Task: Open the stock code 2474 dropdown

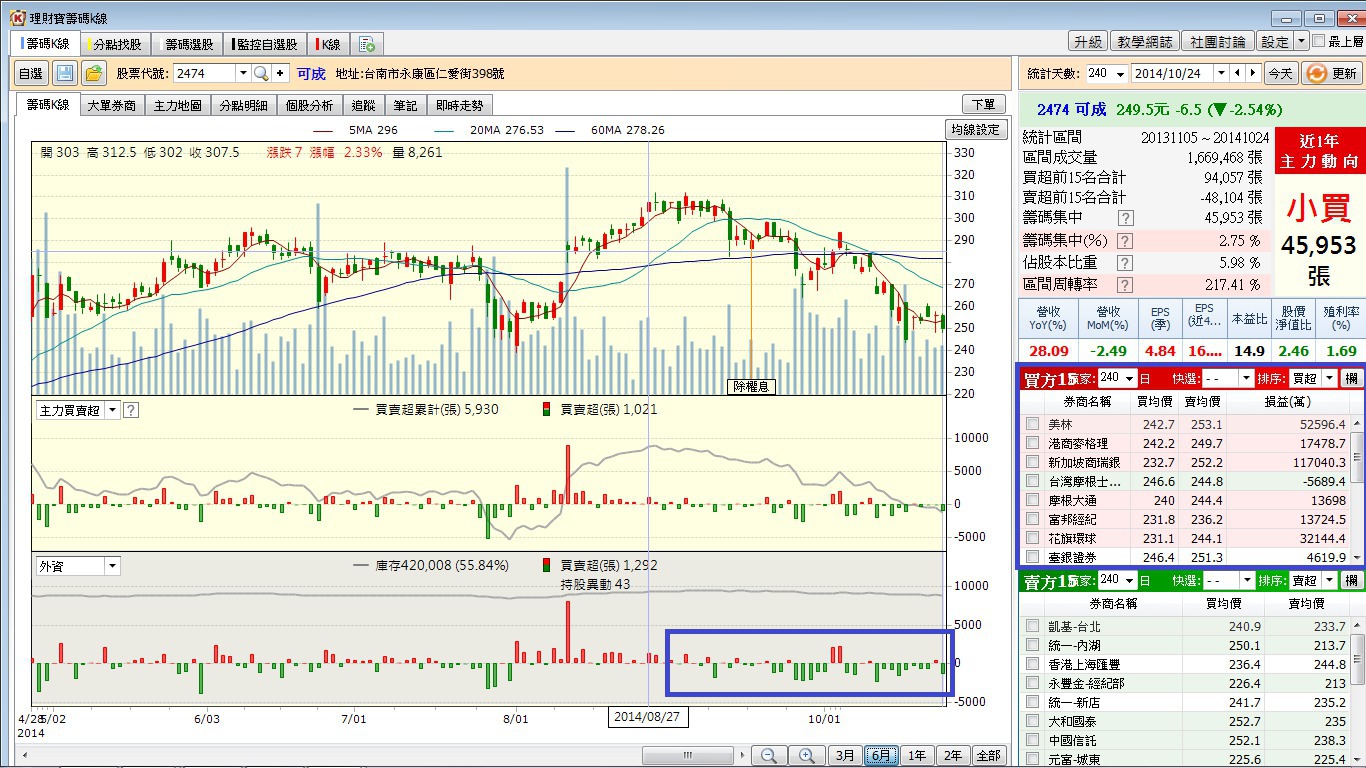Action: click(x=242, y=73)
